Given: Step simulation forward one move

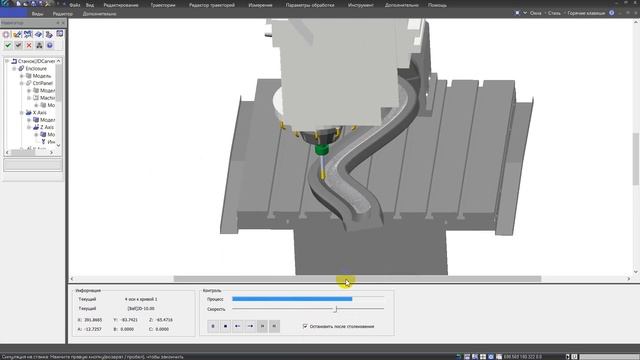Looking at the screenshot, I should [x=250, y=326].
